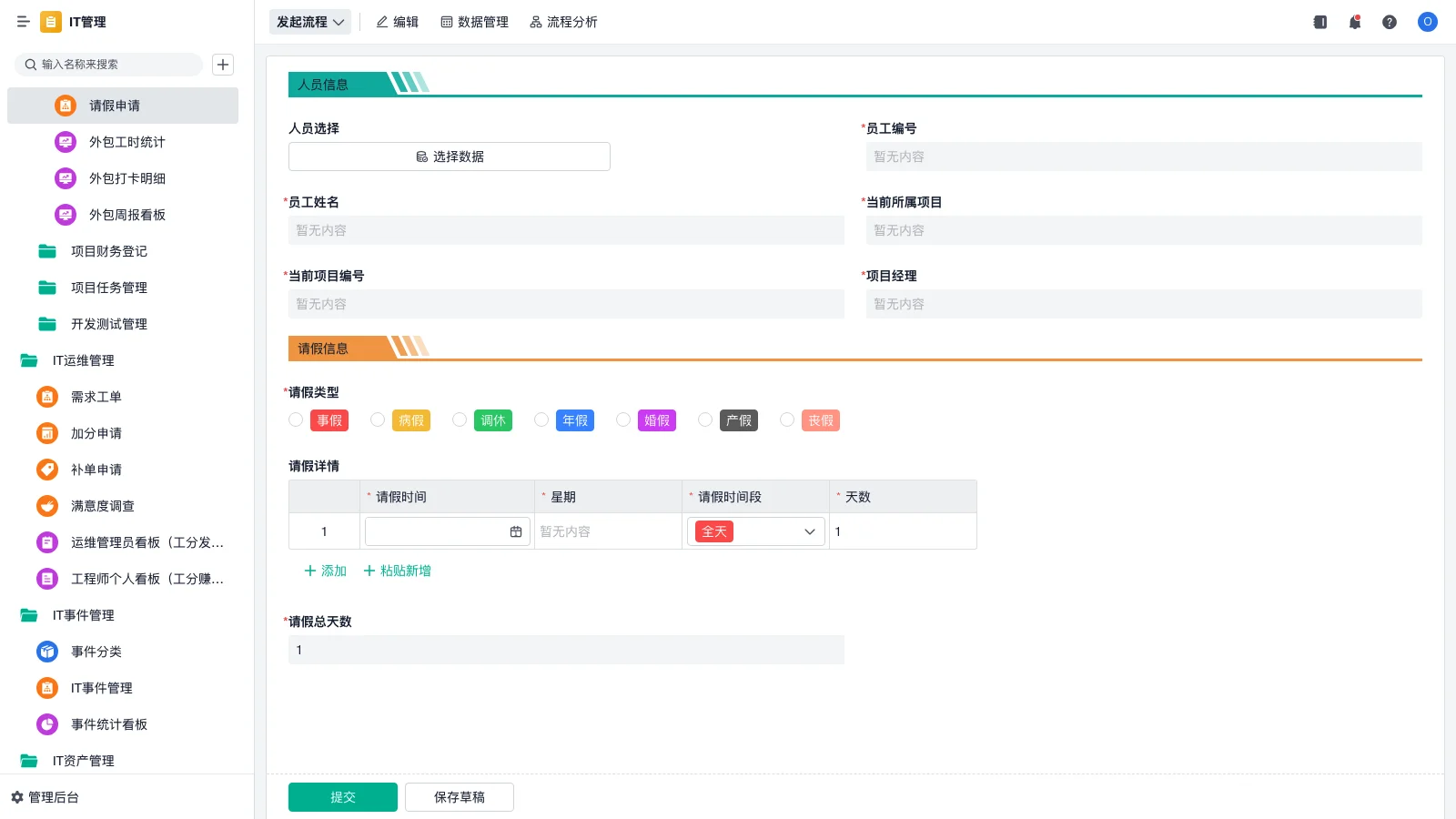The width and height of the screenshot is (1456, 819).
Task: Switch to 数据管理 in the top bar
Action: 474,21
